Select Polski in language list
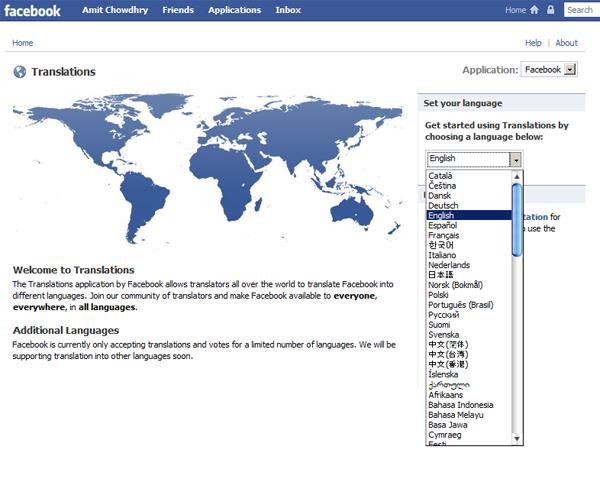 tap(469, 295)
